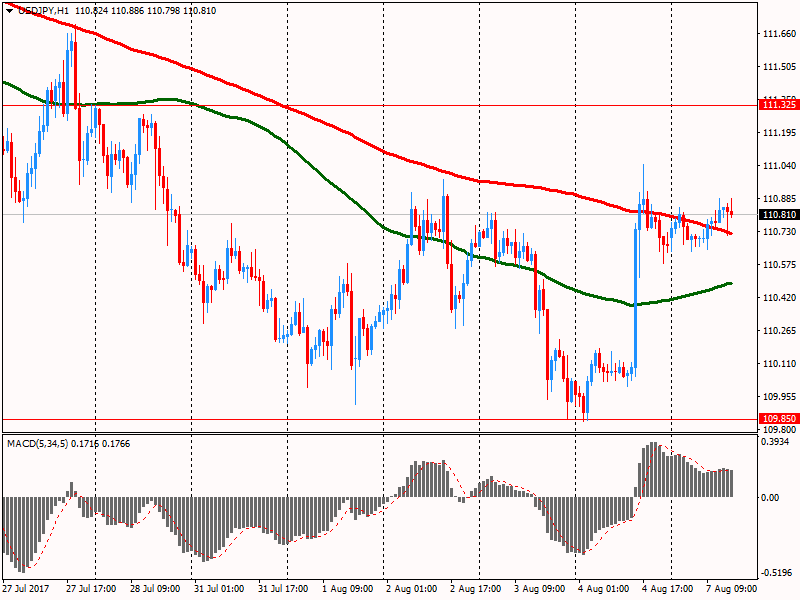Click the 111.505 price scale value

point(779,67)
